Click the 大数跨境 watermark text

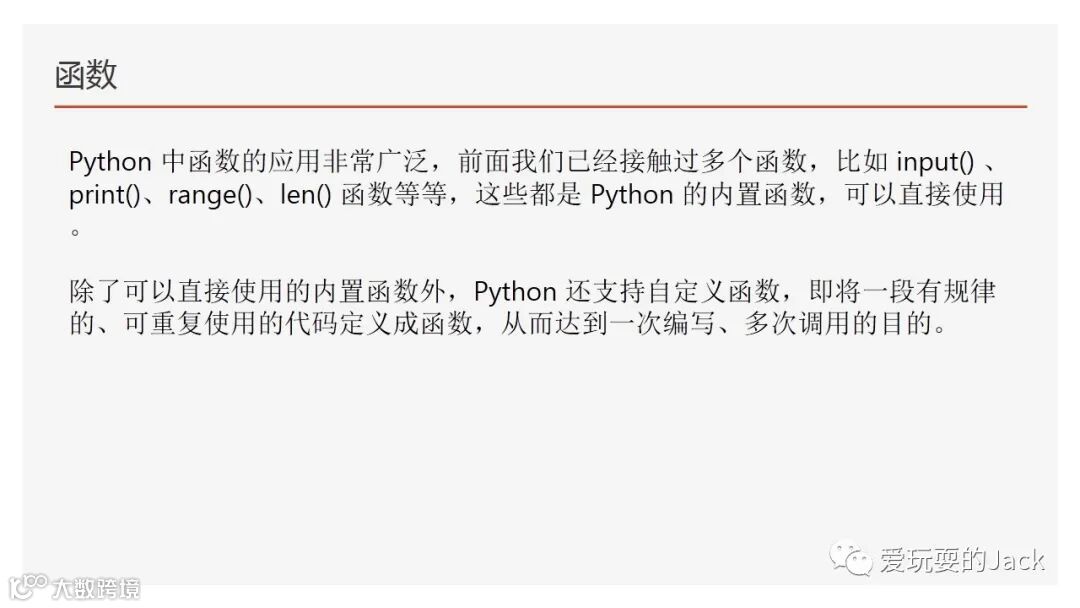click(x=96, y=589)
